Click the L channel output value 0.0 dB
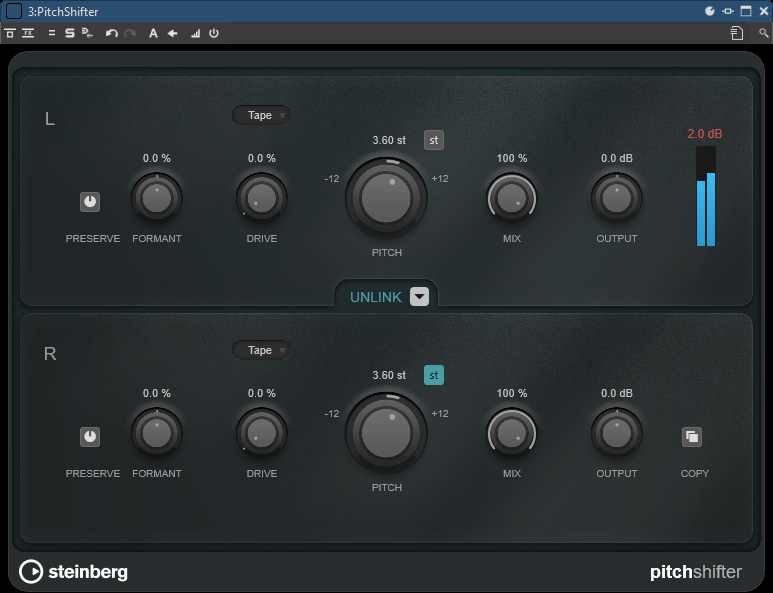 [x=617, y=158]
